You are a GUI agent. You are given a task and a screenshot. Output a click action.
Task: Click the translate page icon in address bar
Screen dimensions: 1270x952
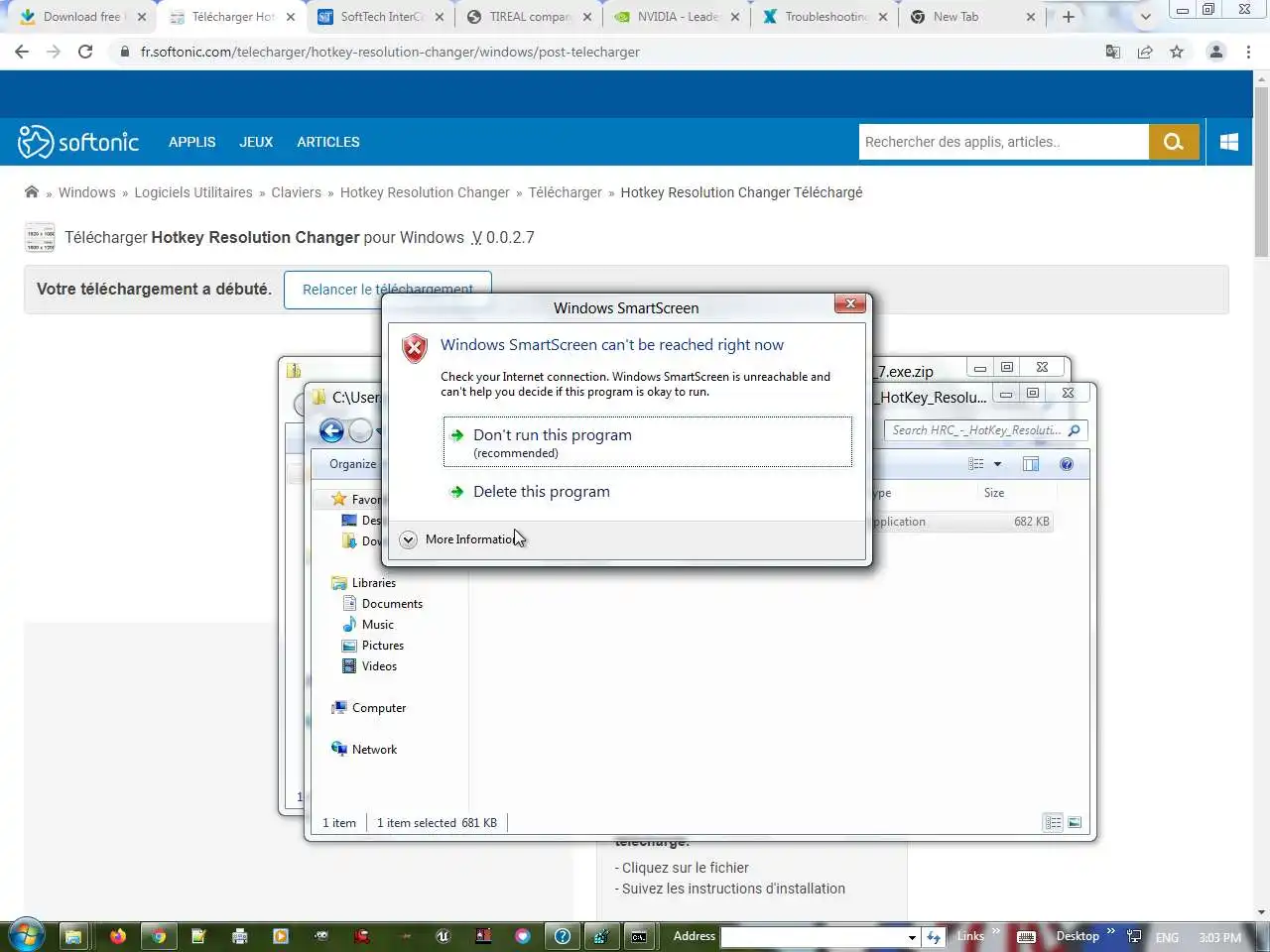pos(1113,52)
